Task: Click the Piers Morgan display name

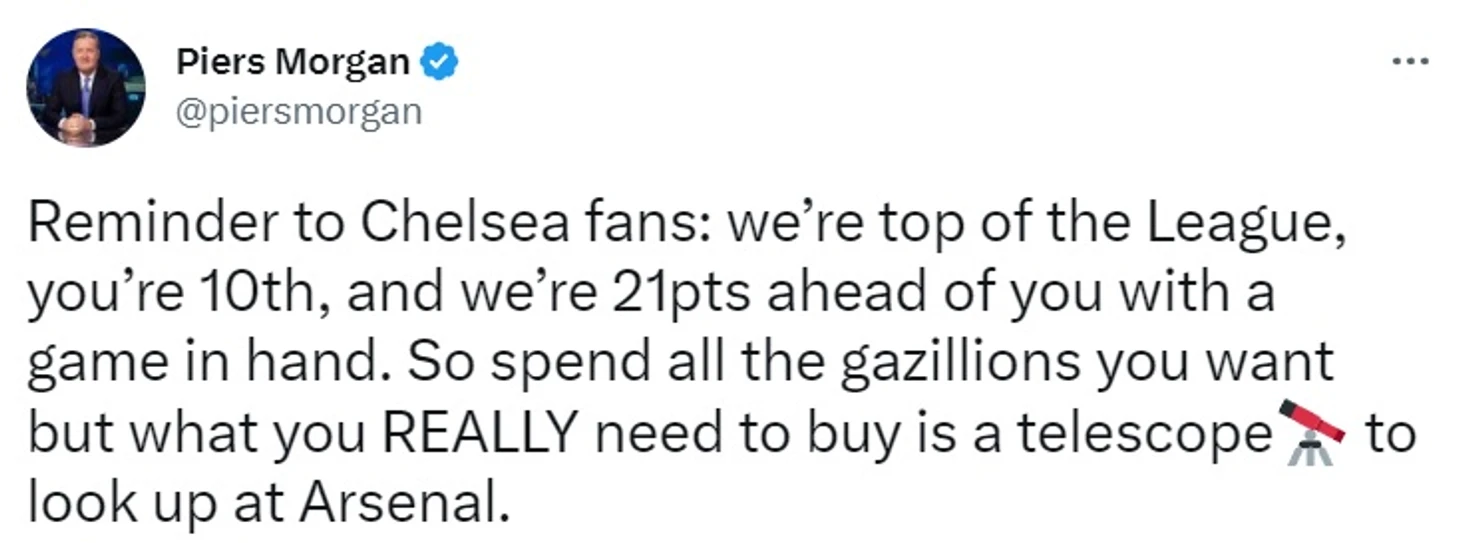Action: coord(293,63)
